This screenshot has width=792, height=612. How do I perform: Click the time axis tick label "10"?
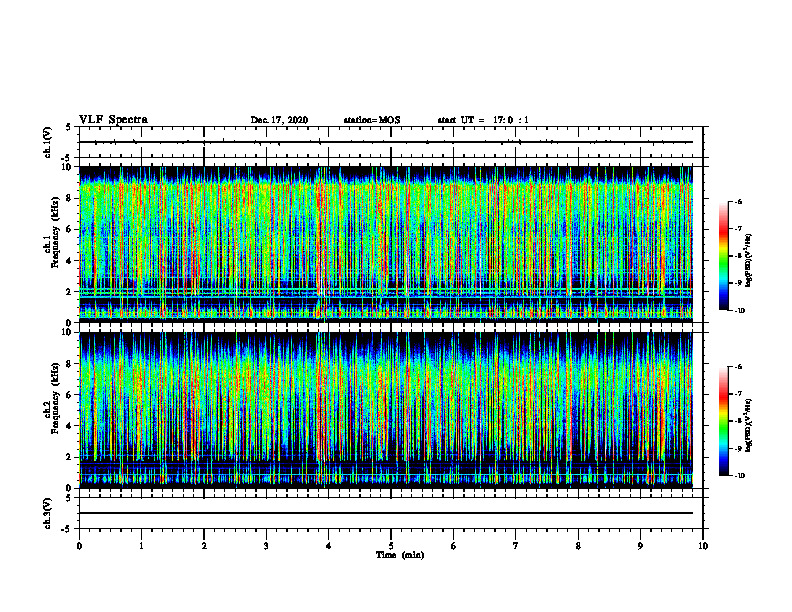pyautogui.click(x=703, y=546)
